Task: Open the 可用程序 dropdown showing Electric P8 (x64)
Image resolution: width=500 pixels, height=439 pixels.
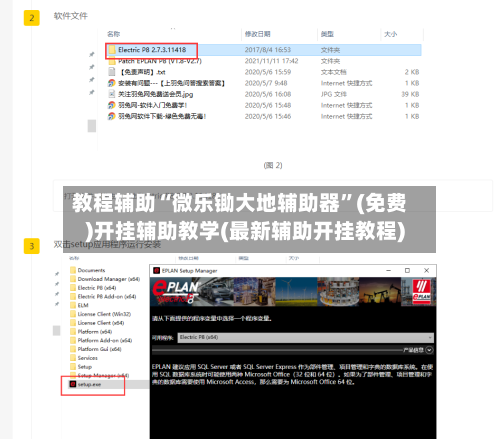Action: [x=306, y=337]
